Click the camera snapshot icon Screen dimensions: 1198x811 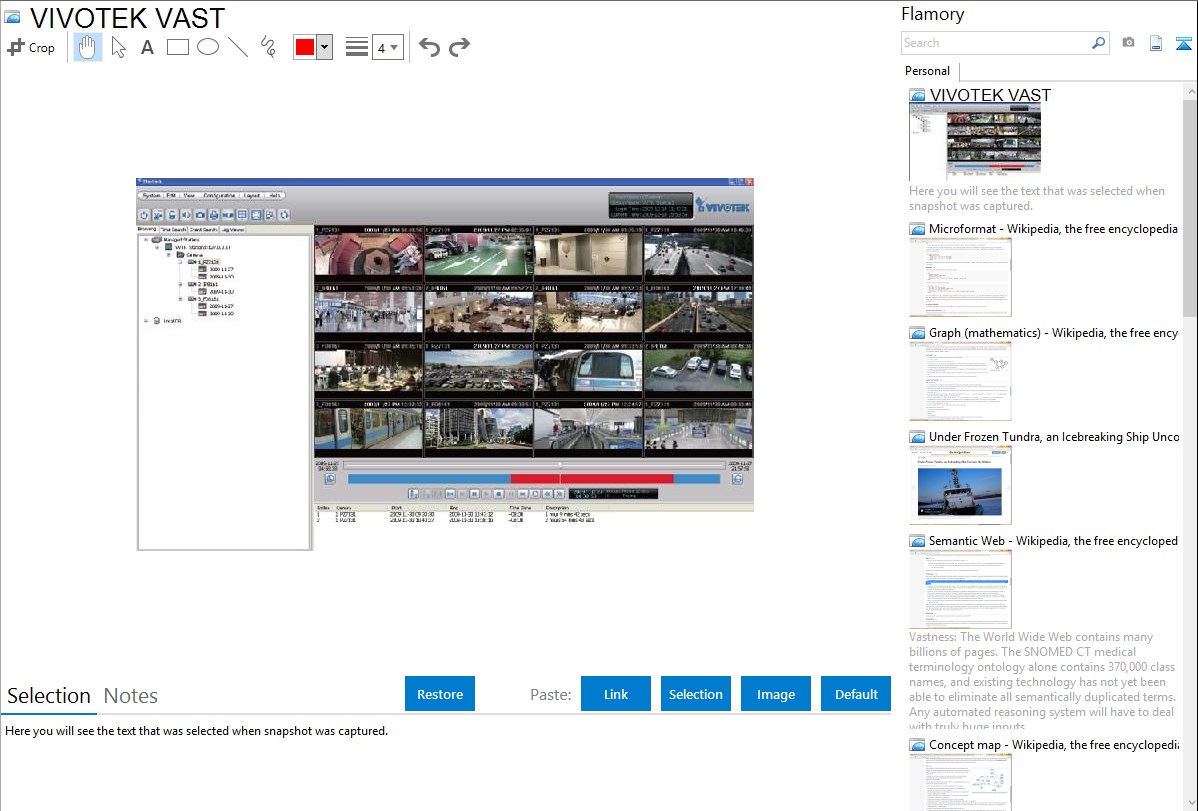(1128, 43)
